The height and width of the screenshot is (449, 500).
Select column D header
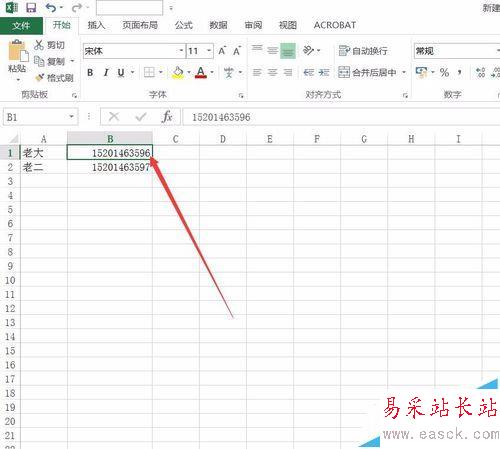[x=223, y=139]
